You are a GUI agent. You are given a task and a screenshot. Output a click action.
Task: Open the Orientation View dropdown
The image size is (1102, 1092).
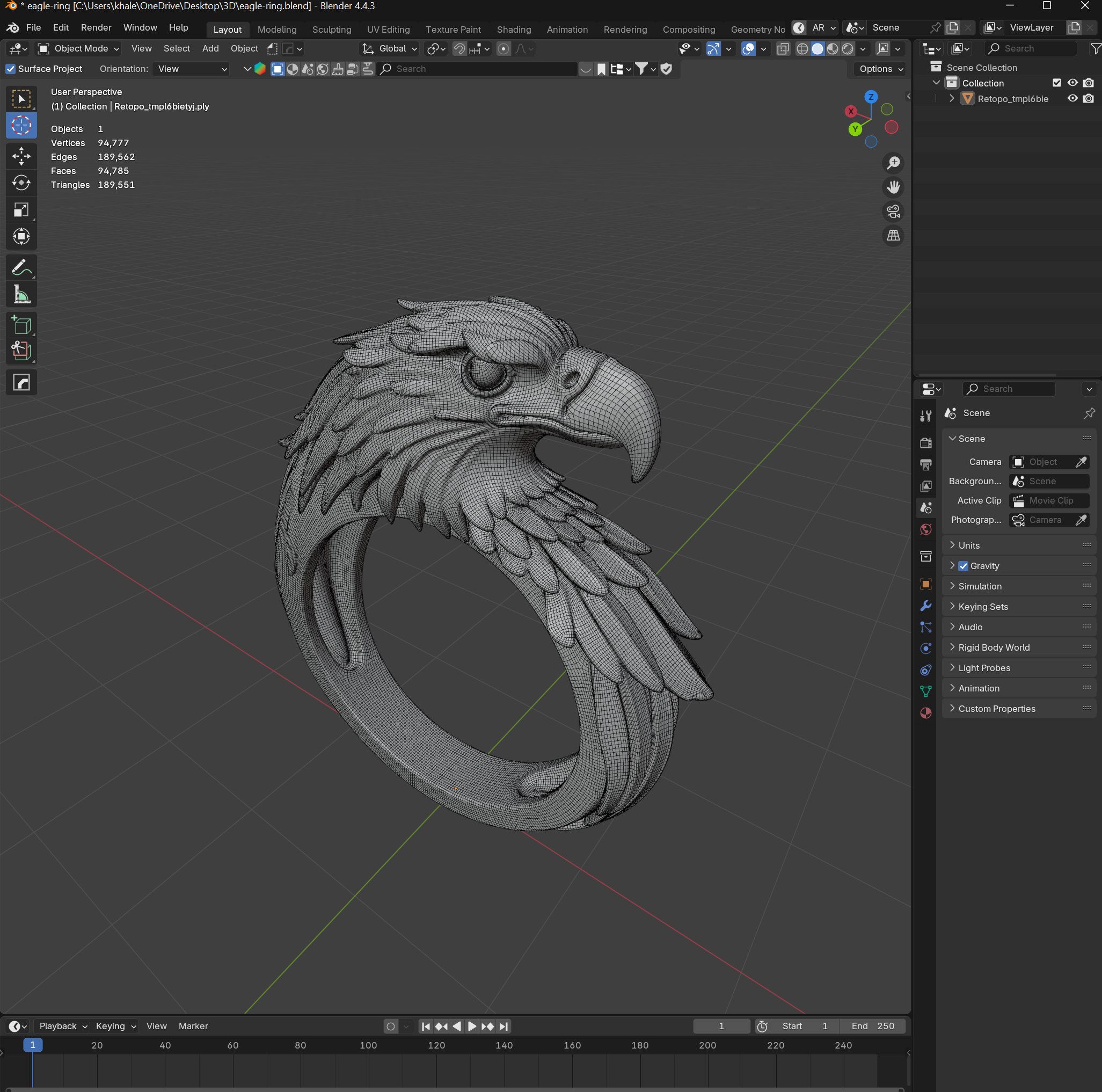click(x=192, y=69)
